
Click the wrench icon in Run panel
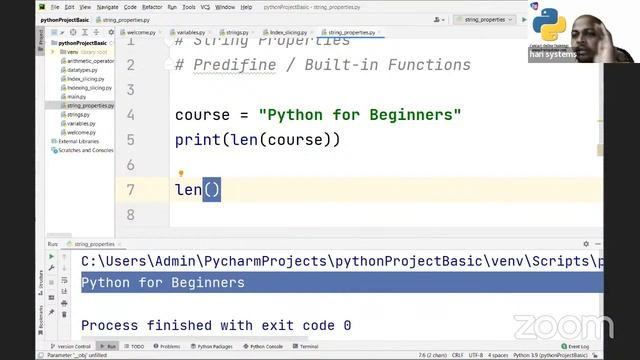coord(51,268)
